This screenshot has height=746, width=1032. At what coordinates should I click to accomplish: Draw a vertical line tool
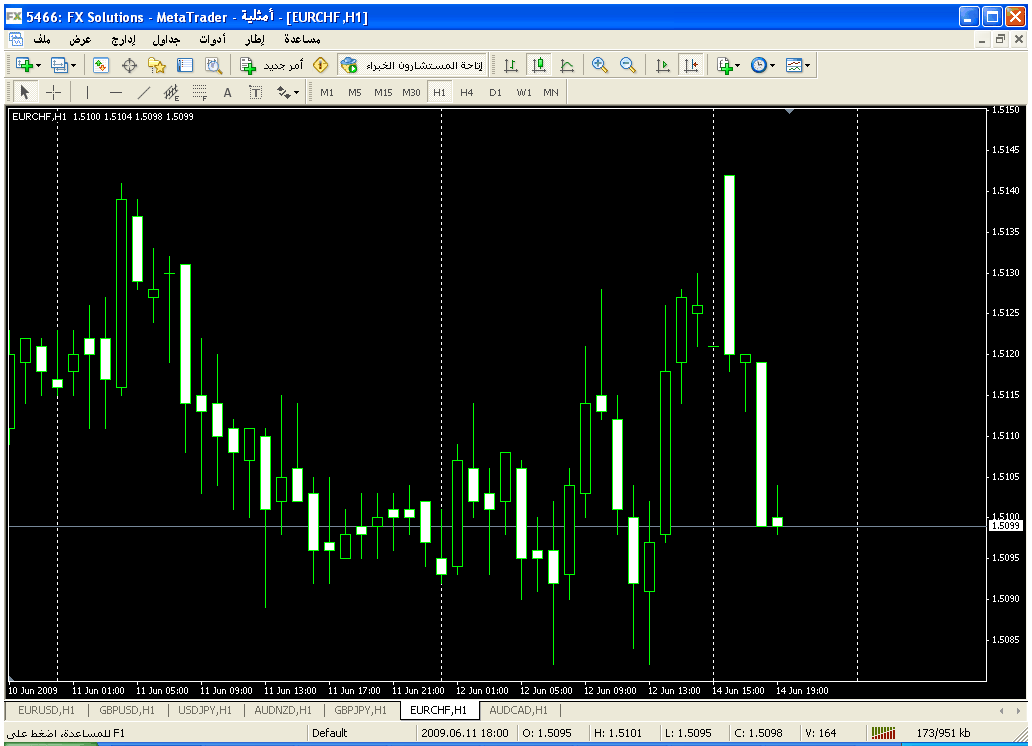click(87, 92)
